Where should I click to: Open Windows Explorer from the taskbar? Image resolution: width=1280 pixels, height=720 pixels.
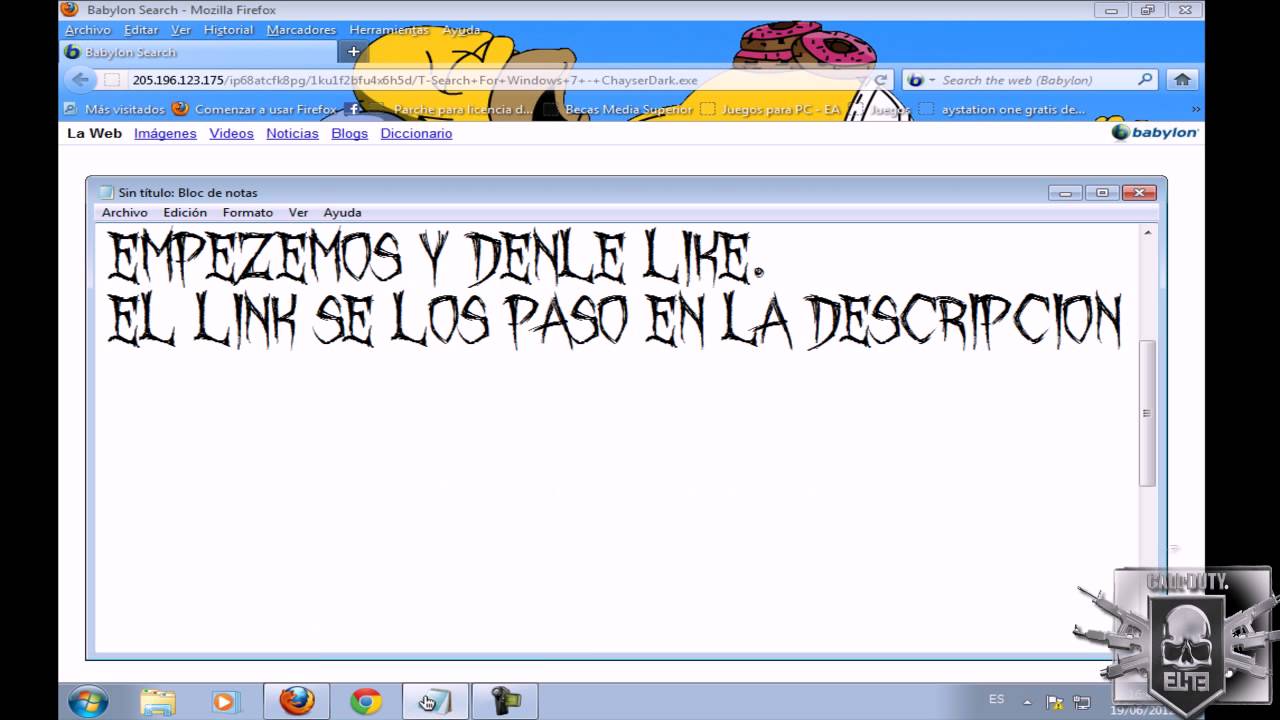coord(157,702)
